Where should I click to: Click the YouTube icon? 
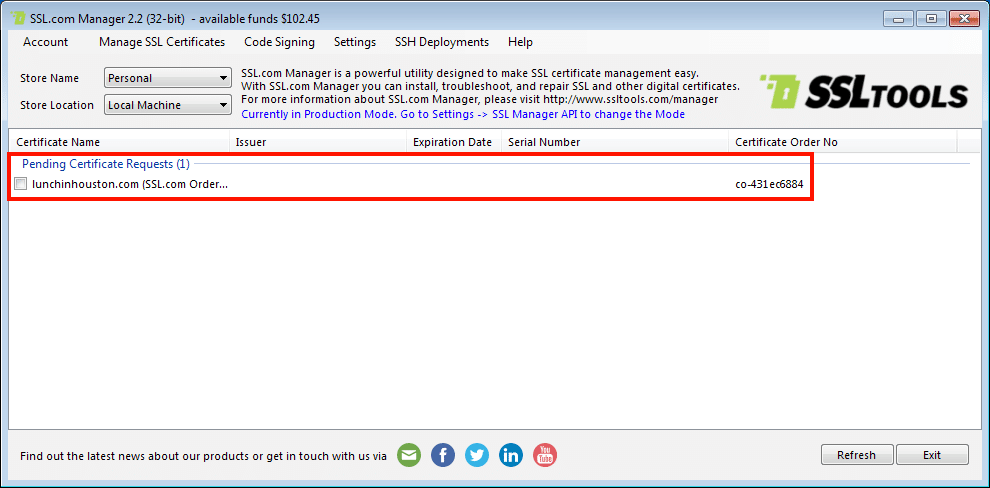coord(545,455)
